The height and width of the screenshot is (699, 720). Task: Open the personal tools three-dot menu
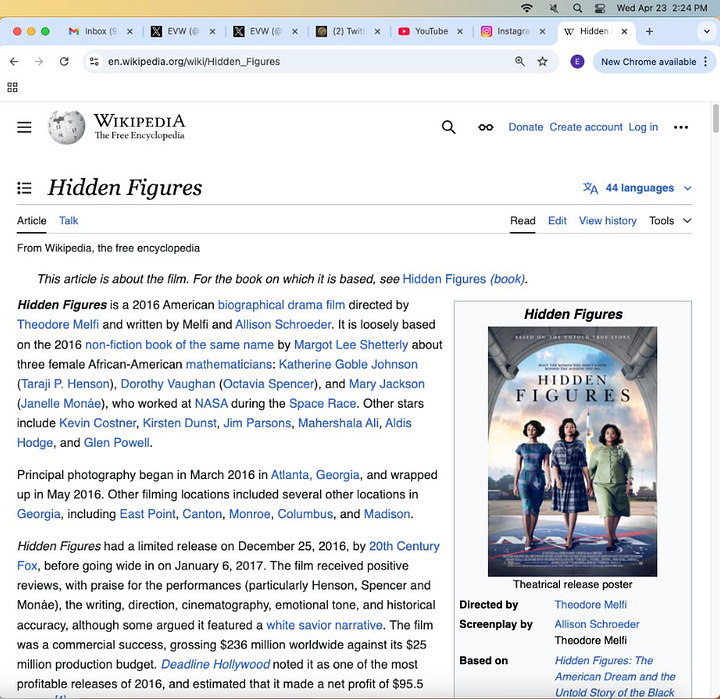(x=681, y=127)
